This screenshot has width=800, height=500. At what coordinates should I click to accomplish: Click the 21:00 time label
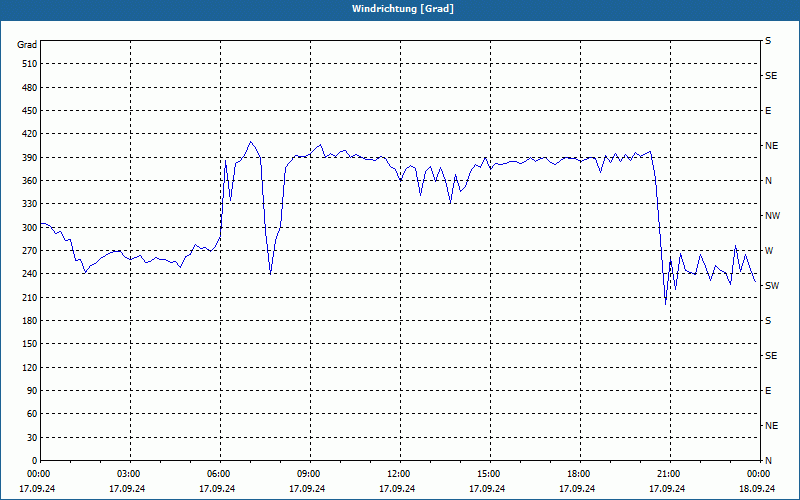coord(668,473)
